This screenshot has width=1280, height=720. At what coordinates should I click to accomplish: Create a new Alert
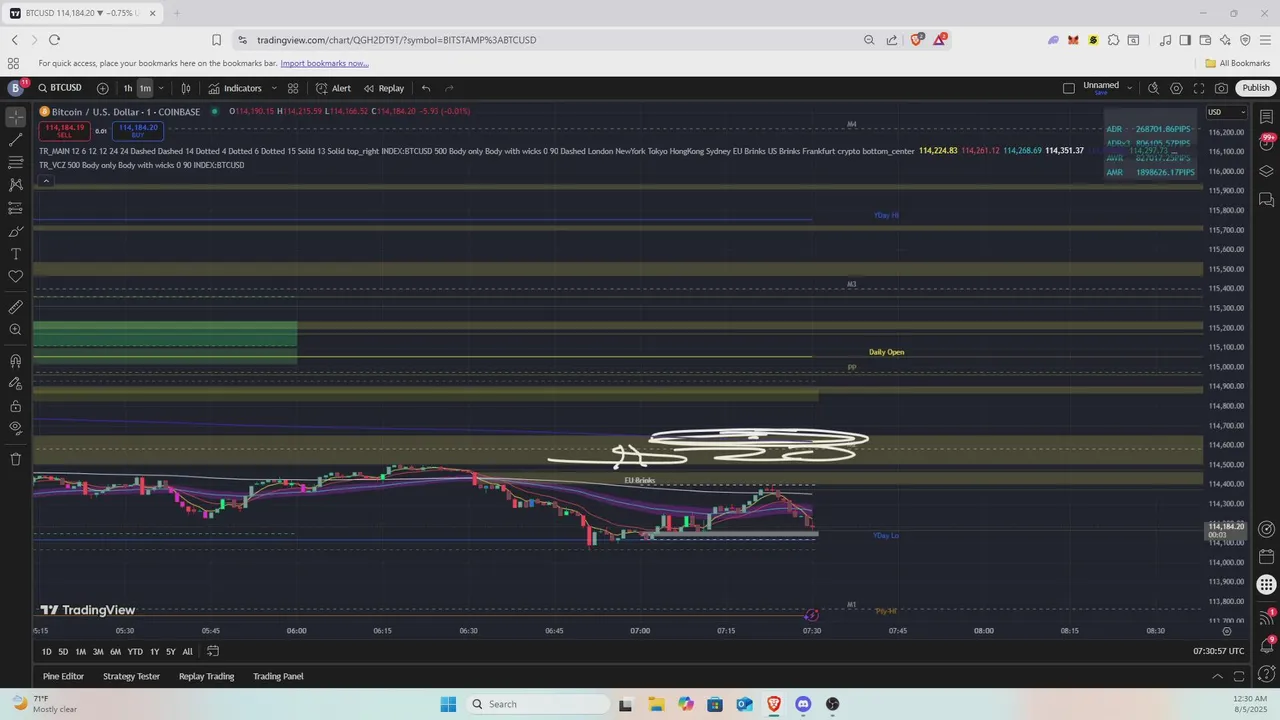click(x=334, y=88)
